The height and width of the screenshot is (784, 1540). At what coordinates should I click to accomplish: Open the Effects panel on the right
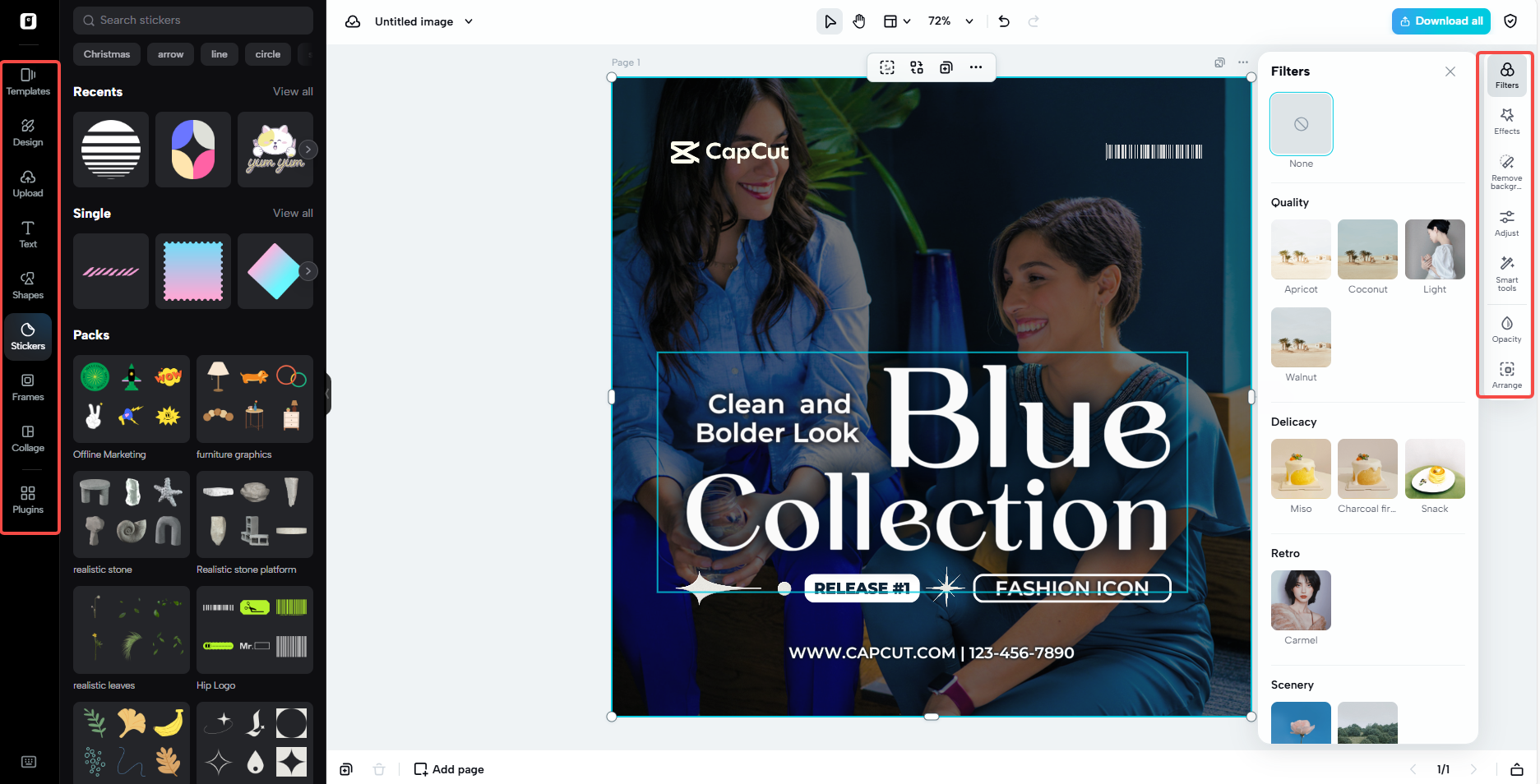click(x=1506, y=122)
